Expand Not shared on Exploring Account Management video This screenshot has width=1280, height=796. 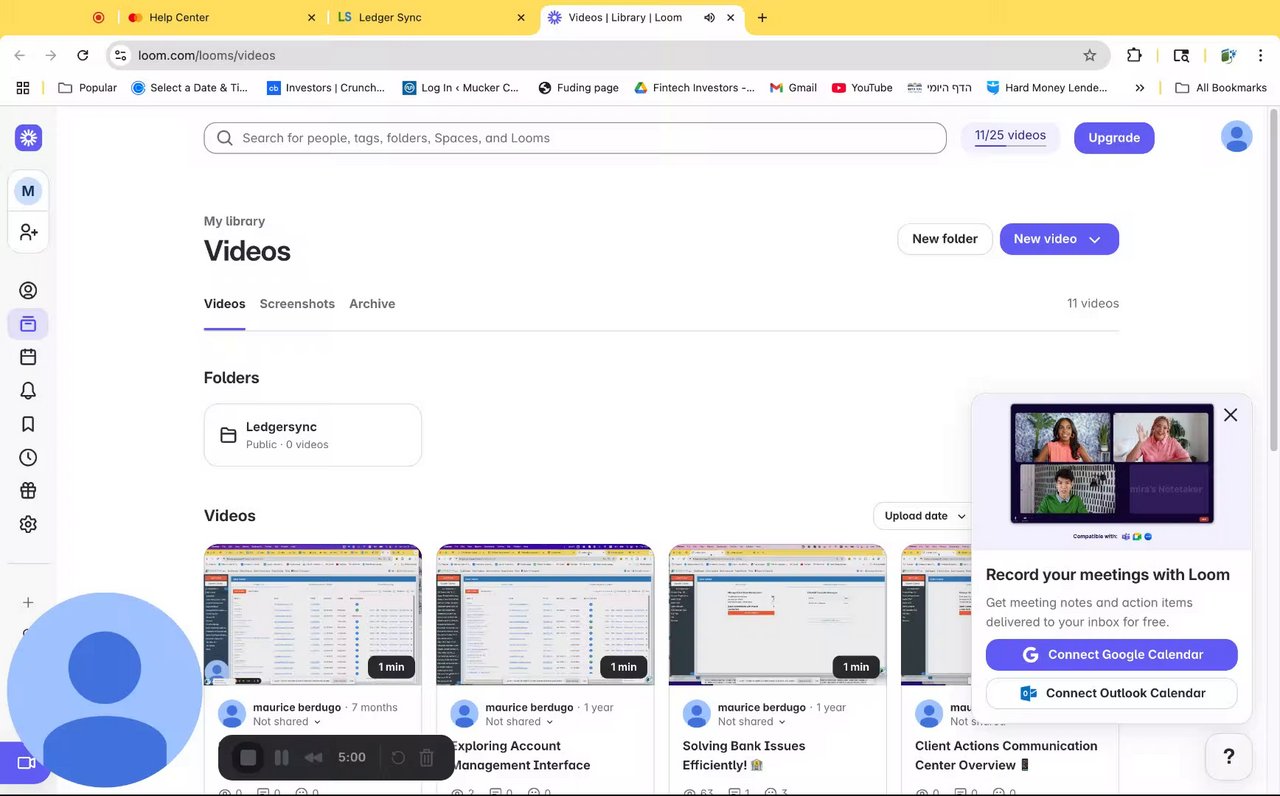click(520, 722)
